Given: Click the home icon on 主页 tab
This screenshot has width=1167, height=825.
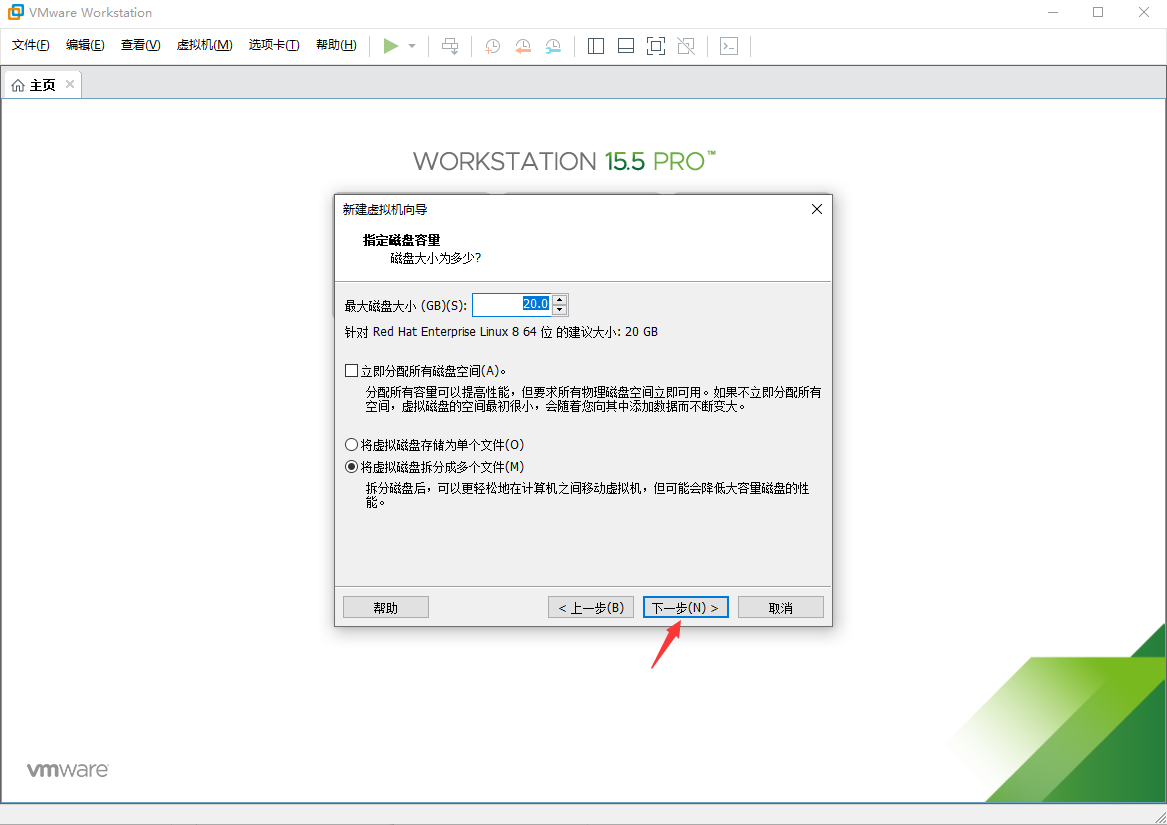Looking at the screenshot, I should 18,86.
